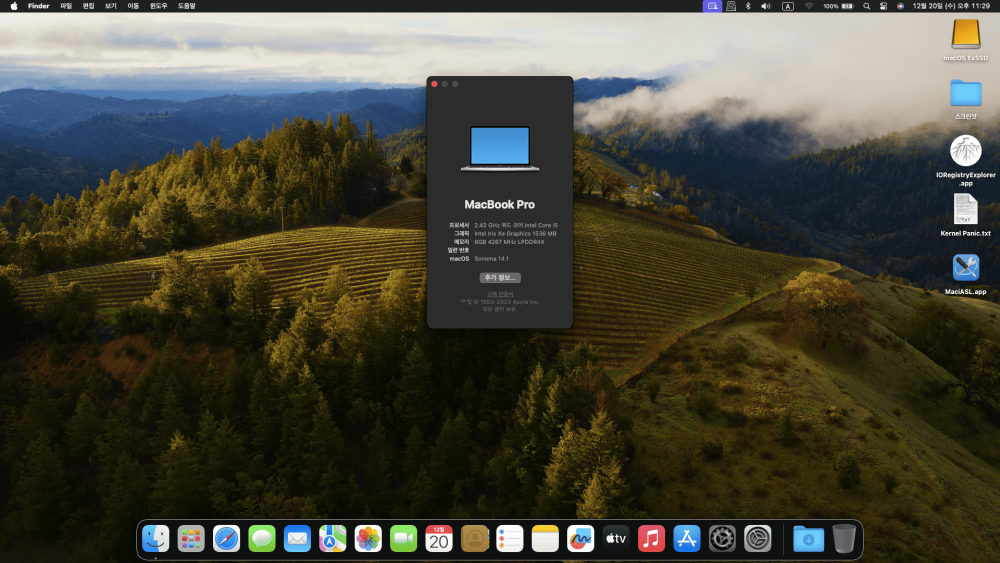Open the 이동 menu
Viewport: 1000px width, 563px height.
pyautogui.click(x=133, y=6)
